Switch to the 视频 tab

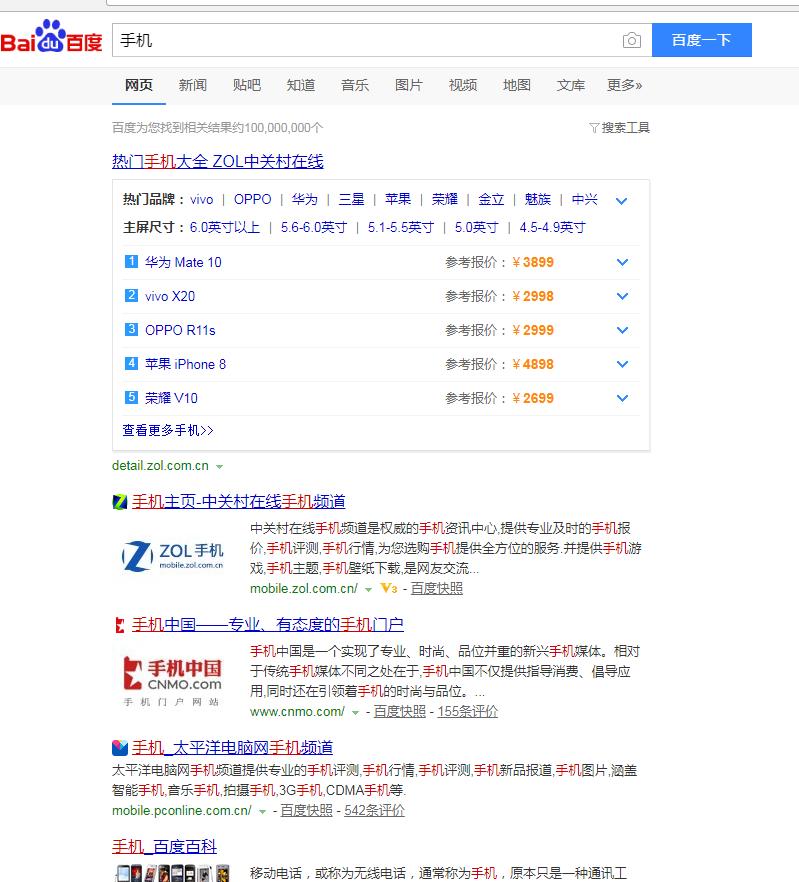coord(463,86)
